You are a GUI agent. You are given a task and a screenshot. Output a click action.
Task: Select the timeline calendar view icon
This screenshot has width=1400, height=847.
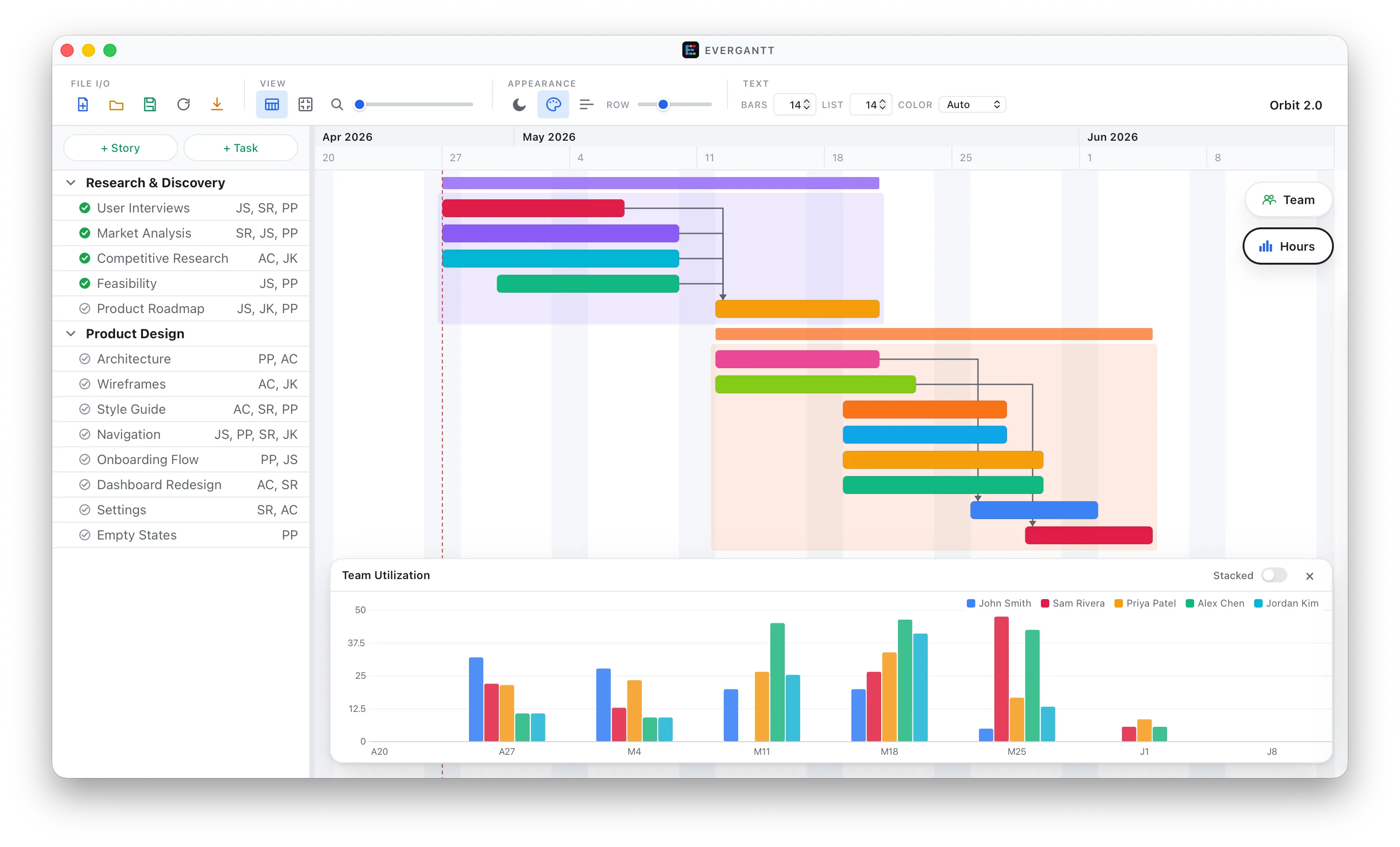pyautogui.click(x=272, y=105)
